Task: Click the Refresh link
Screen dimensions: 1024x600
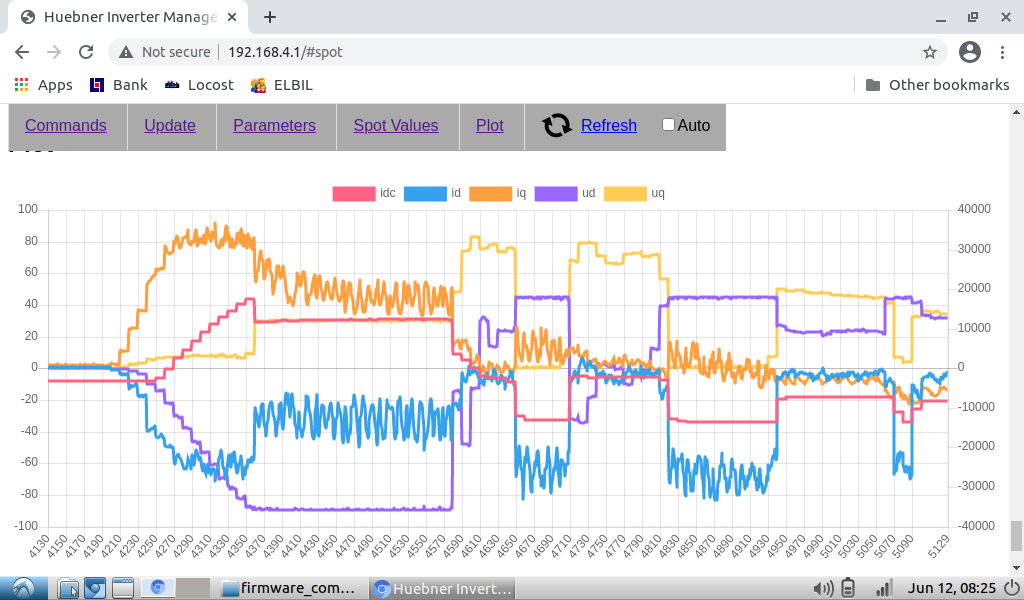Action: coord(608,125)
